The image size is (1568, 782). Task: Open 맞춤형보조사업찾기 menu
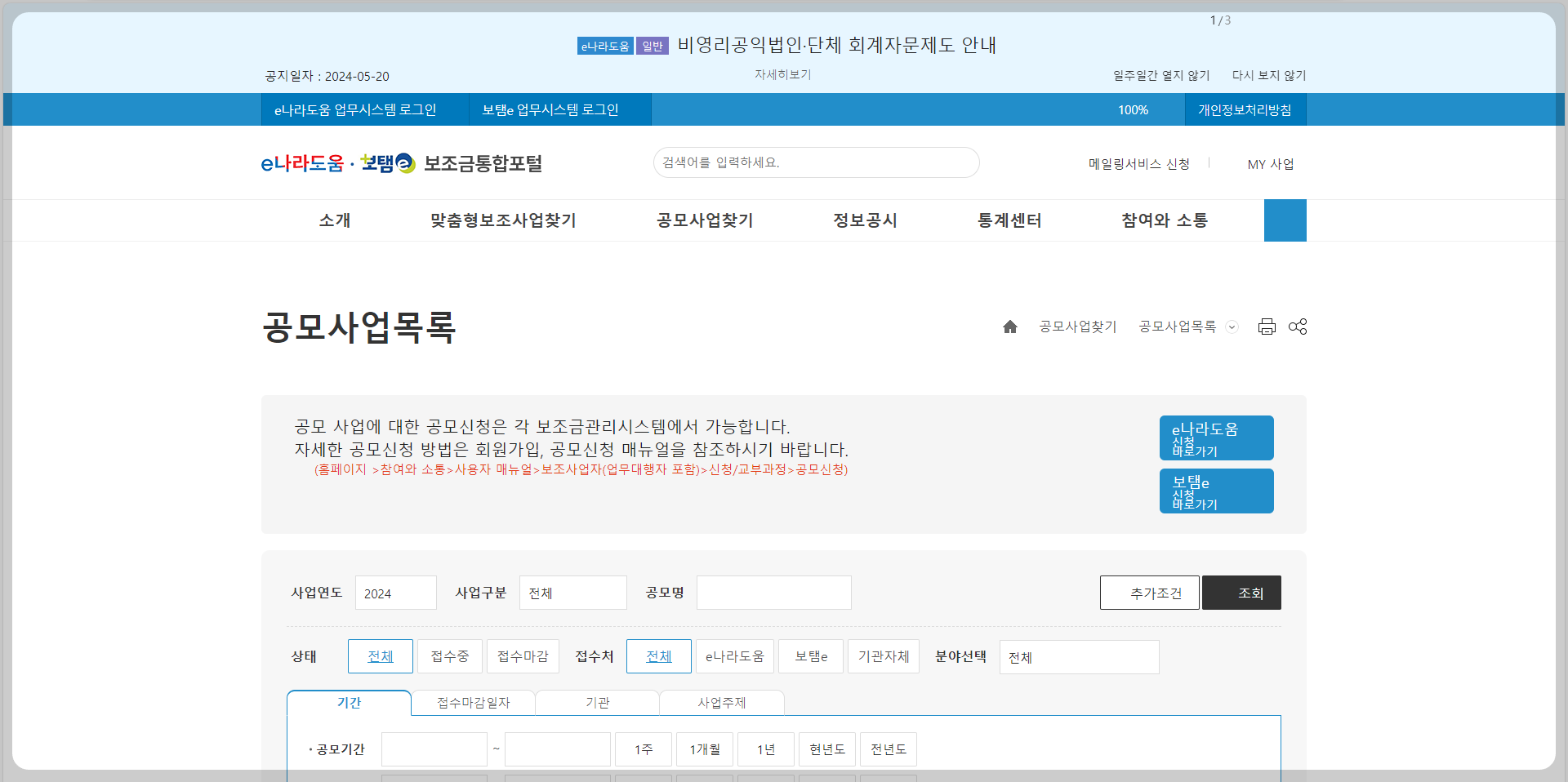pos(503,220)
